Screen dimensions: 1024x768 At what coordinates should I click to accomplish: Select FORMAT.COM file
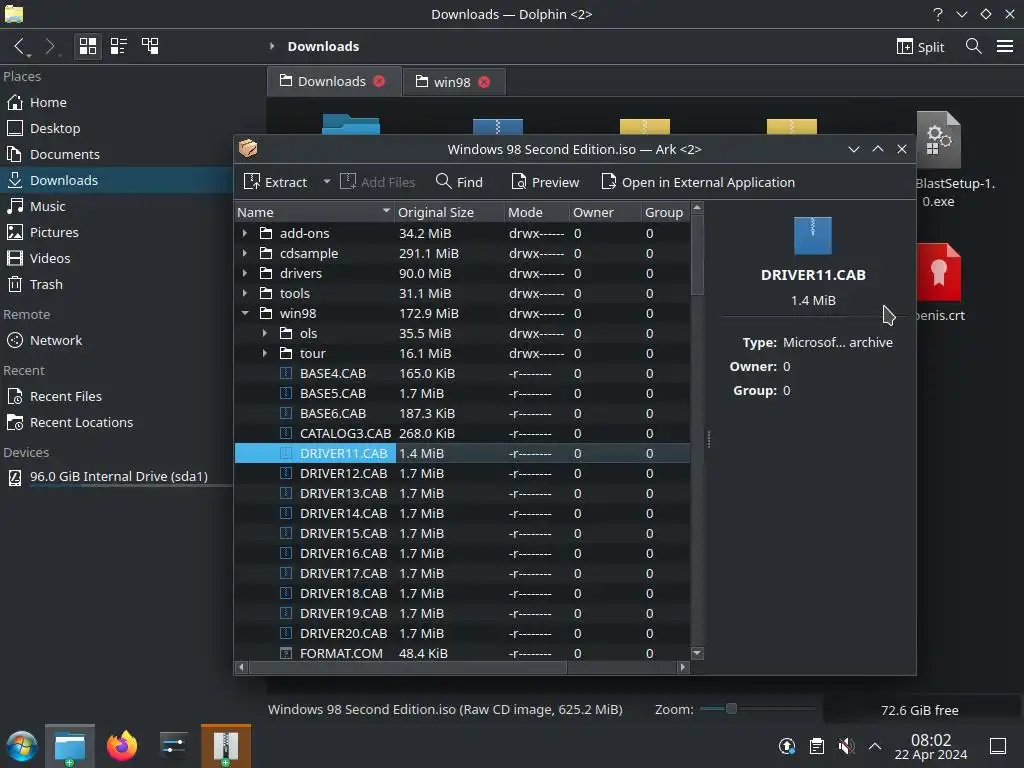click(462, 654)
